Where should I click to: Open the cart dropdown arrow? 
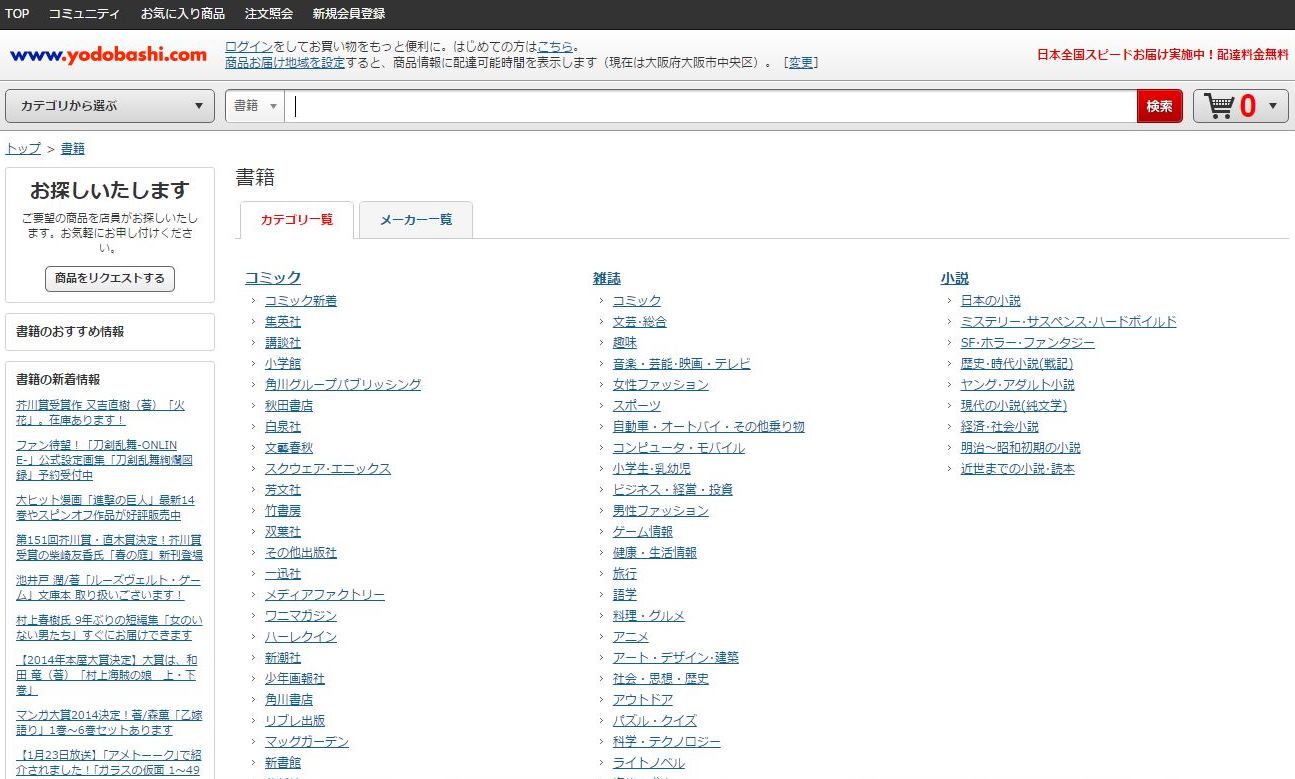(x=1272, y=106)
